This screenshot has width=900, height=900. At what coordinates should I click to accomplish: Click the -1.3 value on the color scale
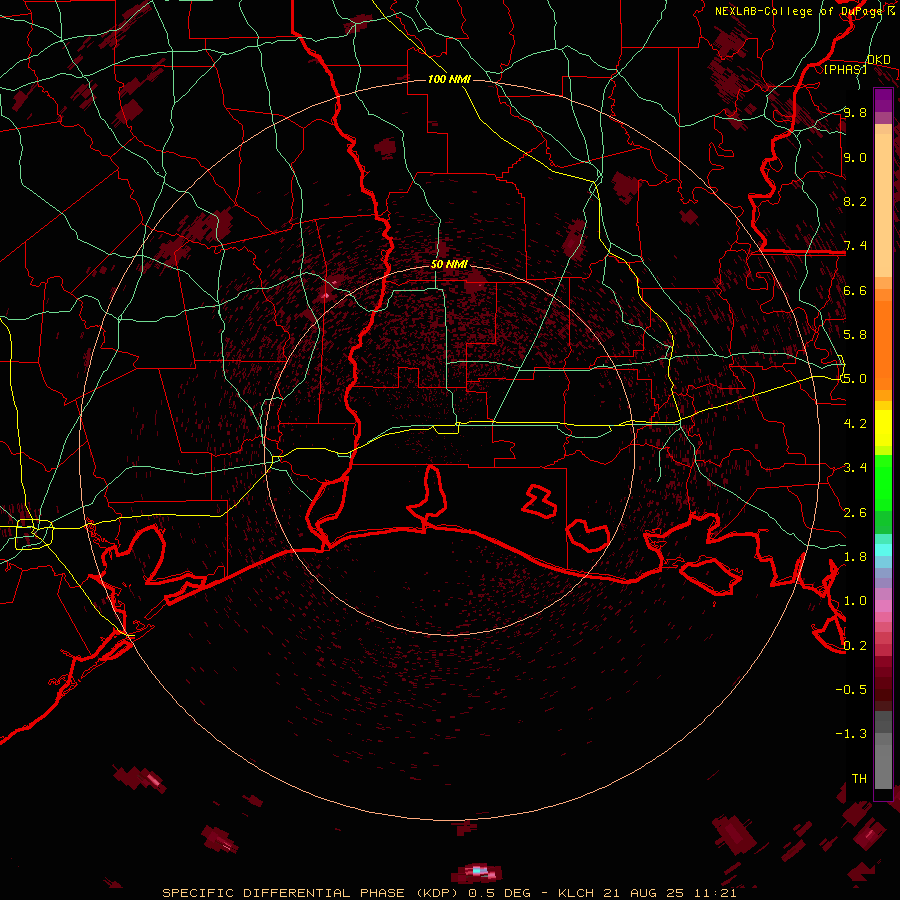tap(851, 734)
